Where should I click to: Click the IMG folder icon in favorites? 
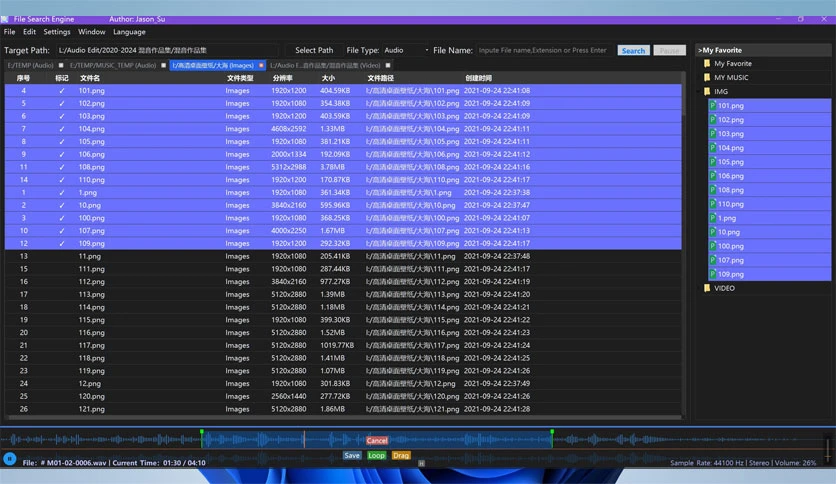tap(707, 92)
